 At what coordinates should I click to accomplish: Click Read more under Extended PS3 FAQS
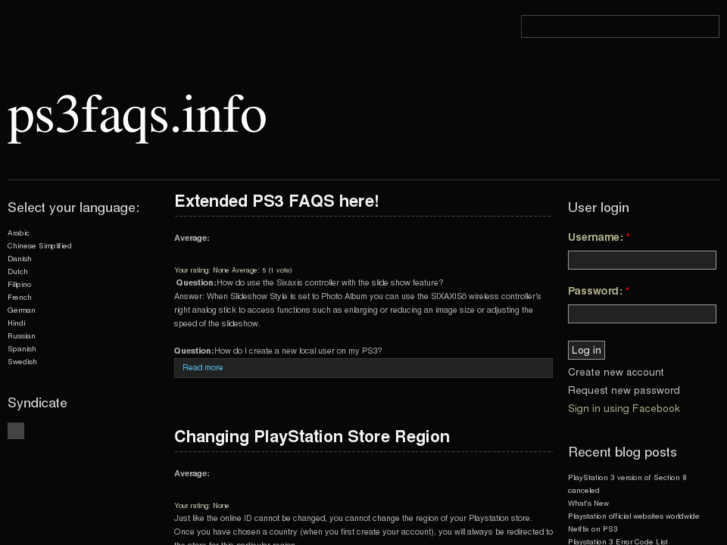point(203,367)
